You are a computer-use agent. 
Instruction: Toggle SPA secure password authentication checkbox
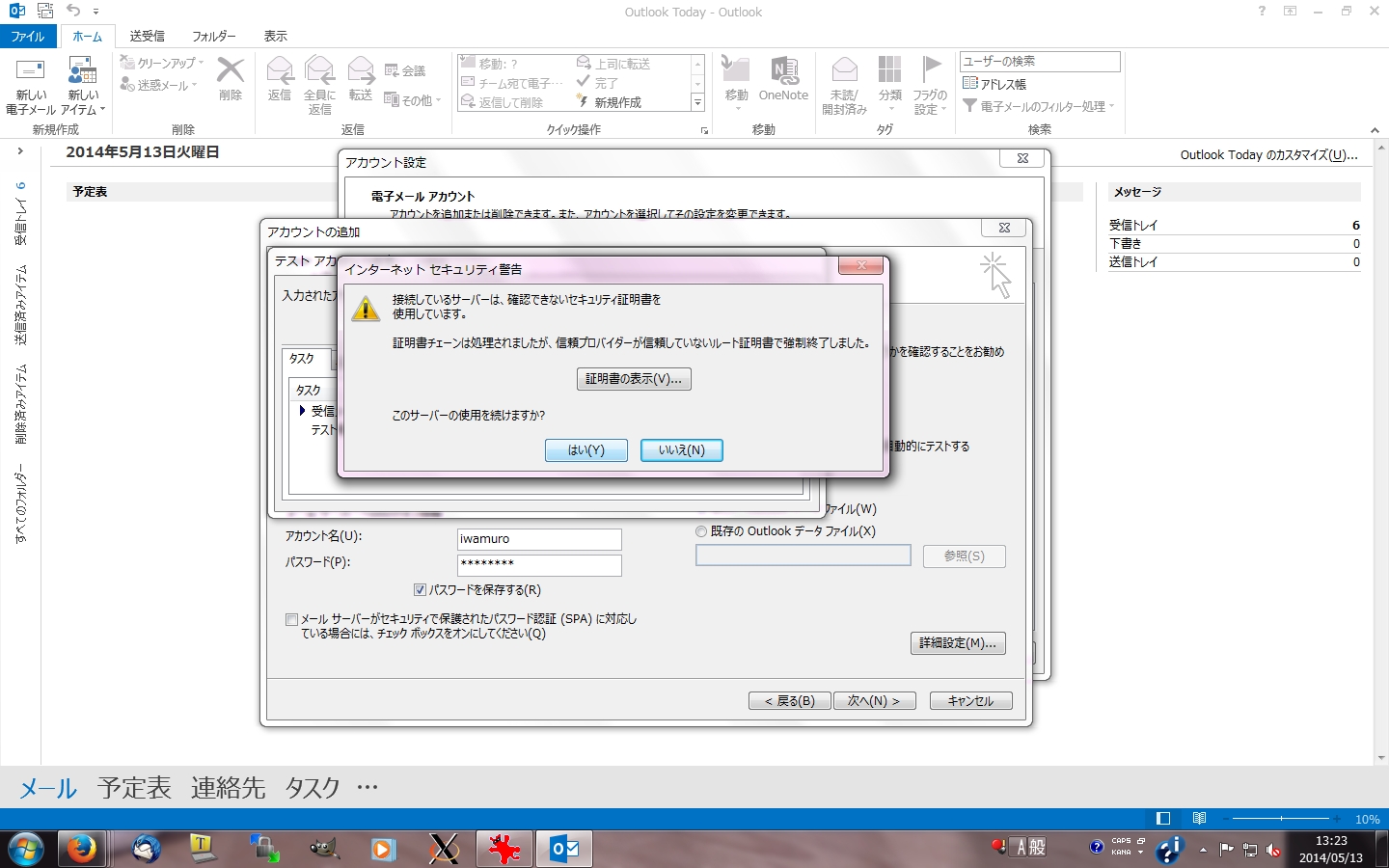(x=291, y=620)
